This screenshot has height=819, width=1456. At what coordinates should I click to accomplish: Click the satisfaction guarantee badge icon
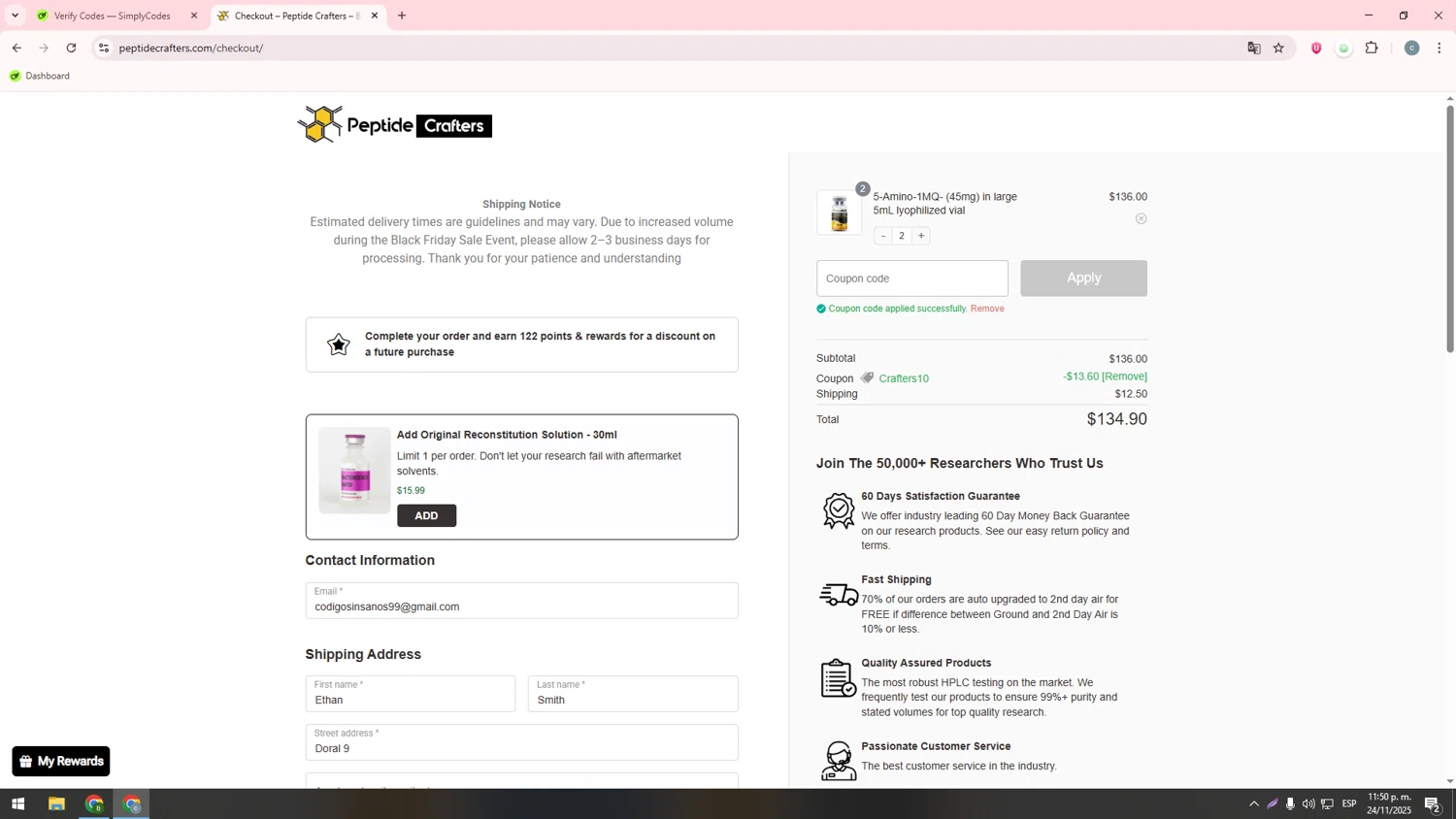(x=839, y=511)
